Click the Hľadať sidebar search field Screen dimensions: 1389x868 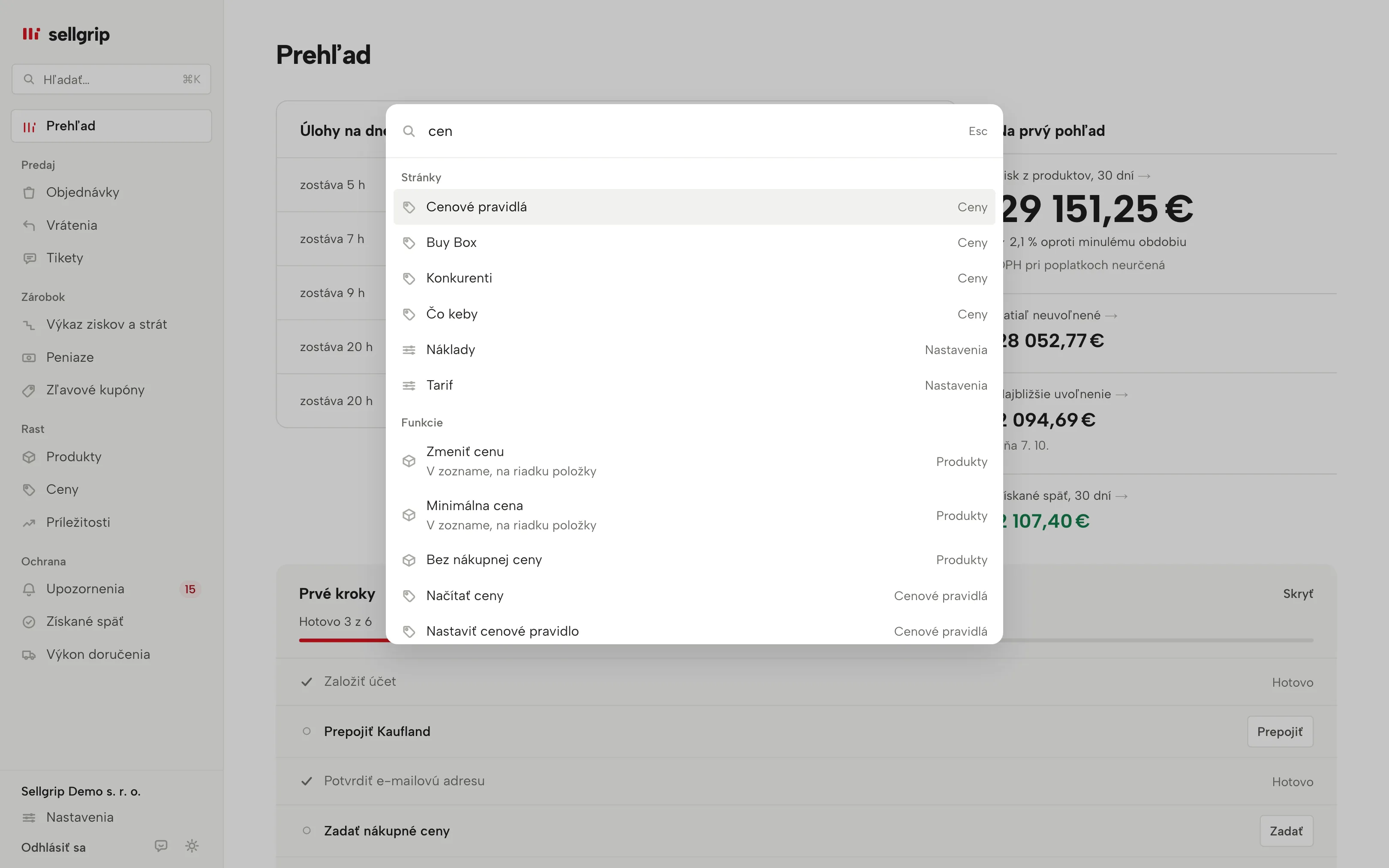tap(111, 79)
